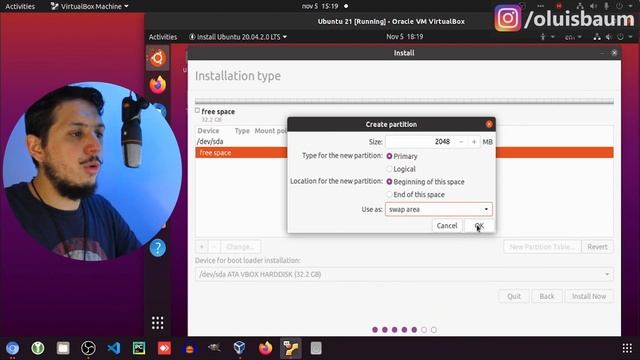Open the Use as swap area dropdown
Viewport: 640px width, 360px height.
pos(438,209)
